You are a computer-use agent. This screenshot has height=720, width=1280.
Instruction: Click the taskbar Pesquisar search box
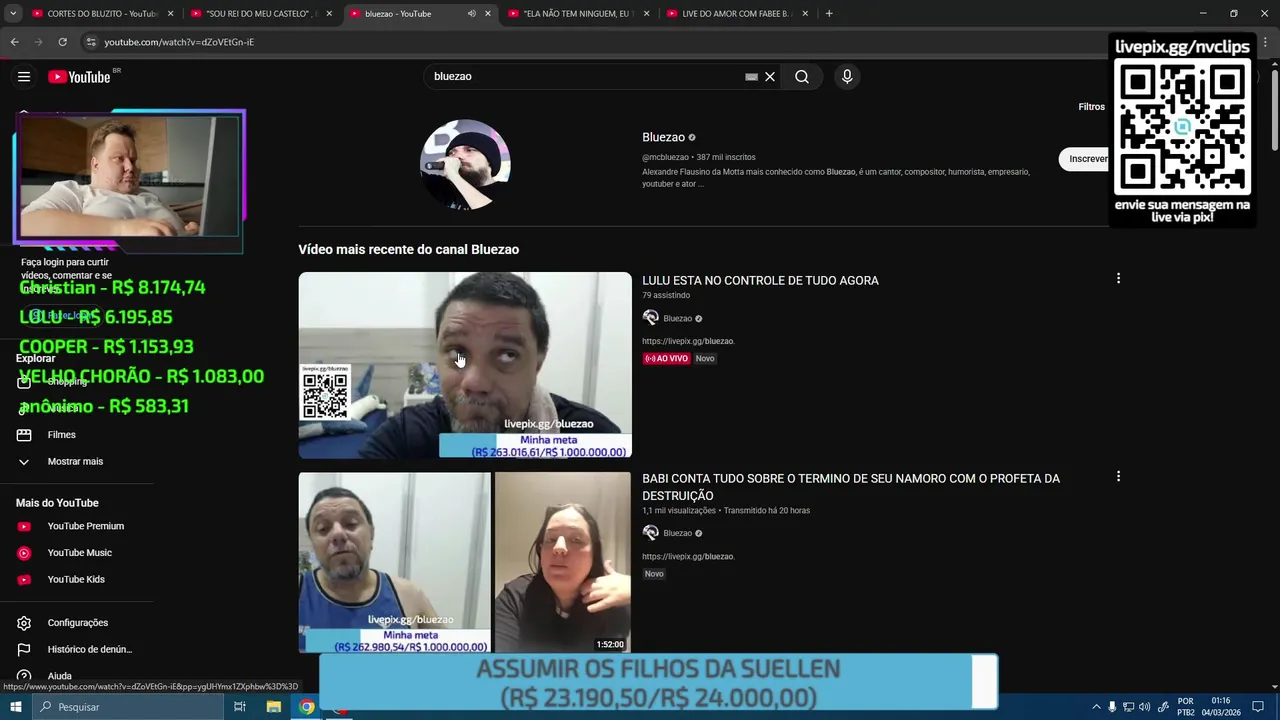(128, 707)
